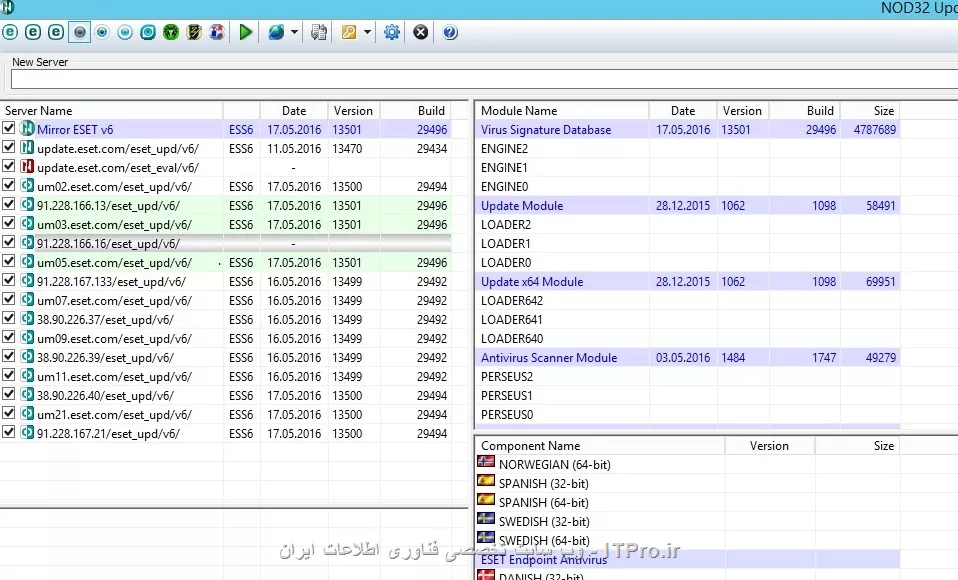Select the um09.eset.com/eset_upd/v6/ server row
The width and height of the screenshot is (958, 580).
pos(226,339)
